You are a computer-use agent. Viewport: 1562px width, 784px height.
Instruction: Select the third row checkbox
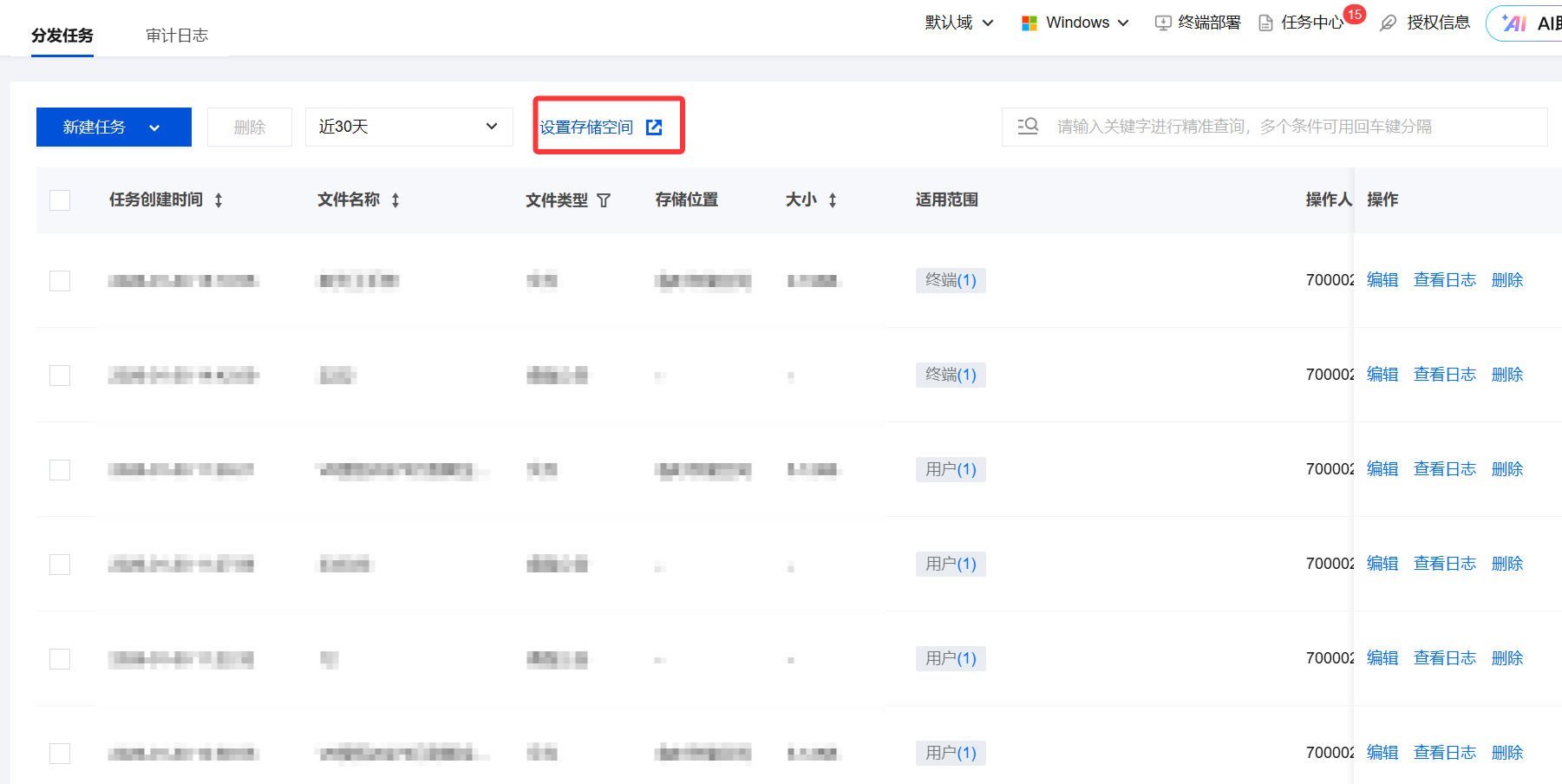(x=60, y=470)
